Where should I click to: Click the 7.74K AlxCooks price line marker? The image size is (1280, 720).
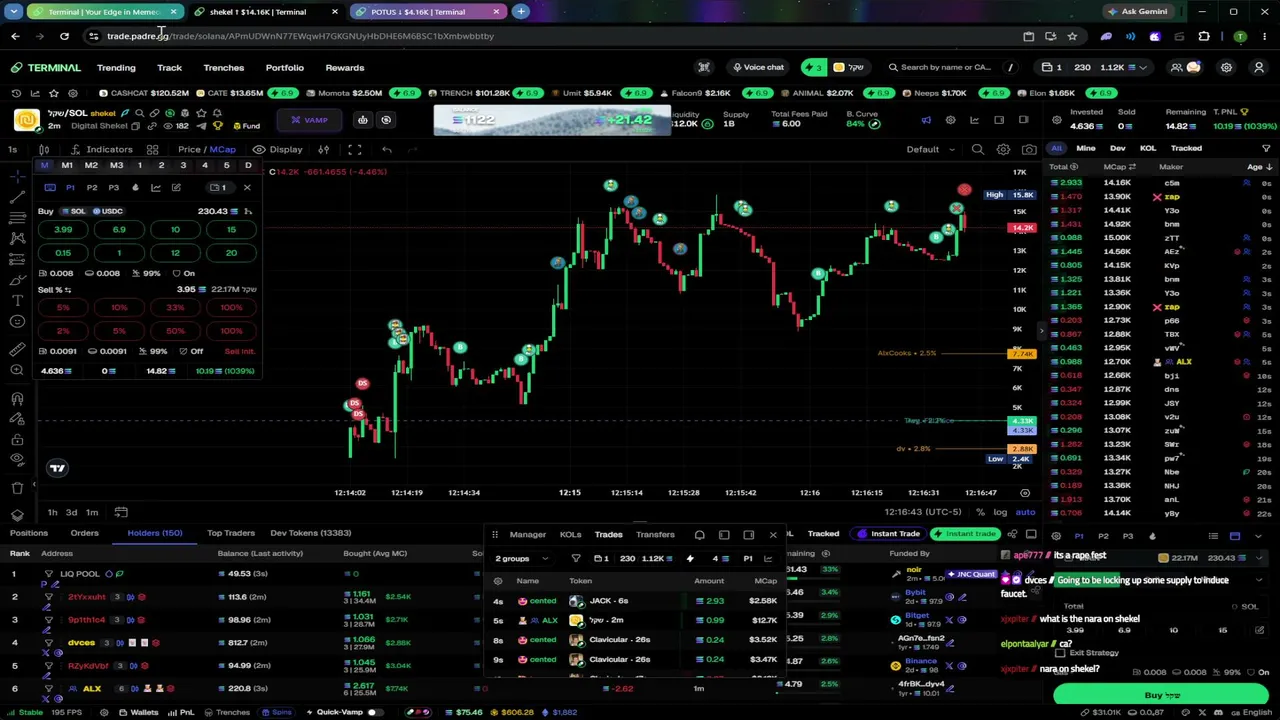tap(1022, 354)
